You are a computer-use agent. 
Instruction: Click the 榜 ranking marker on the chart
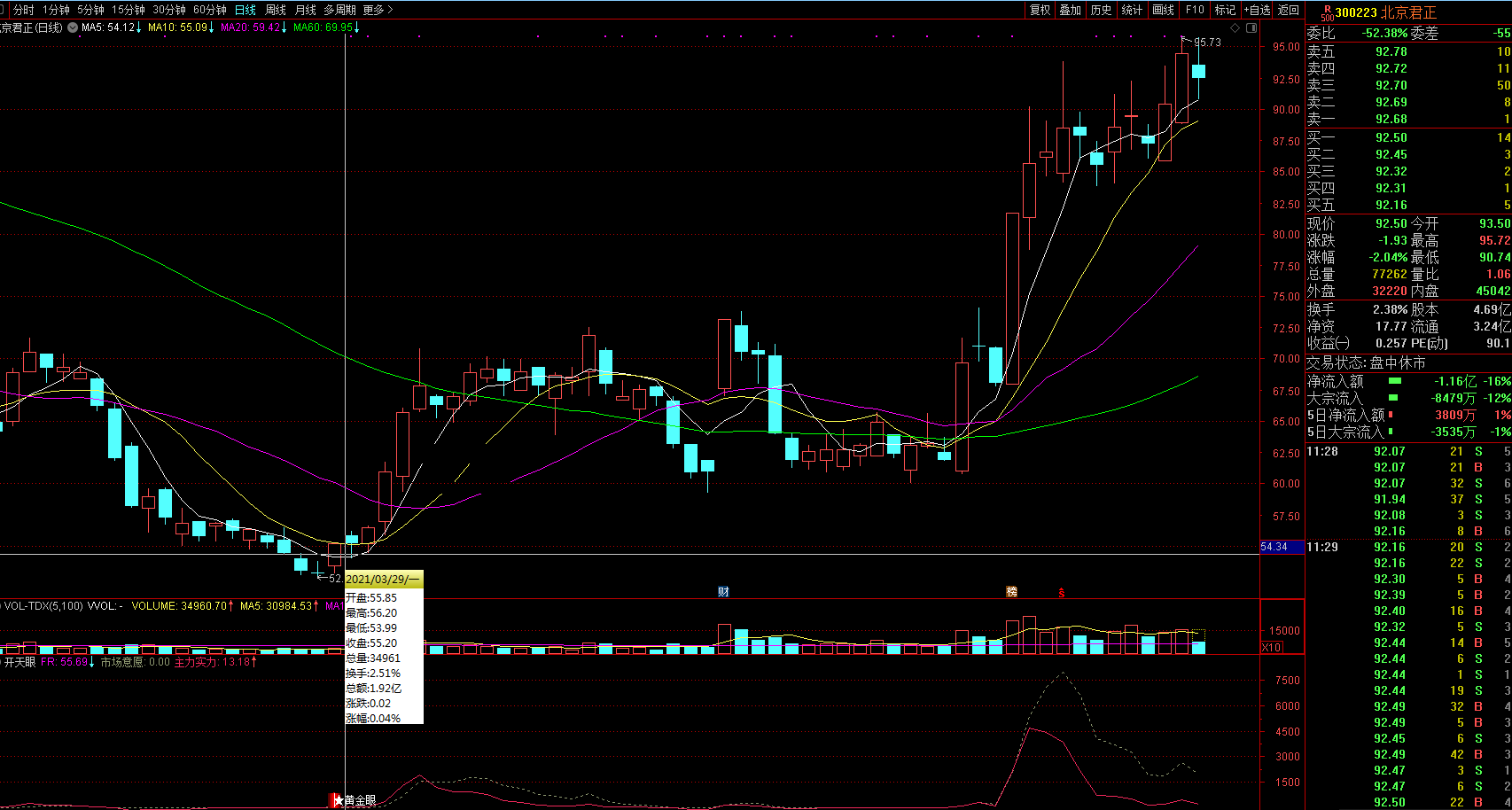(x=1011, y=592)
